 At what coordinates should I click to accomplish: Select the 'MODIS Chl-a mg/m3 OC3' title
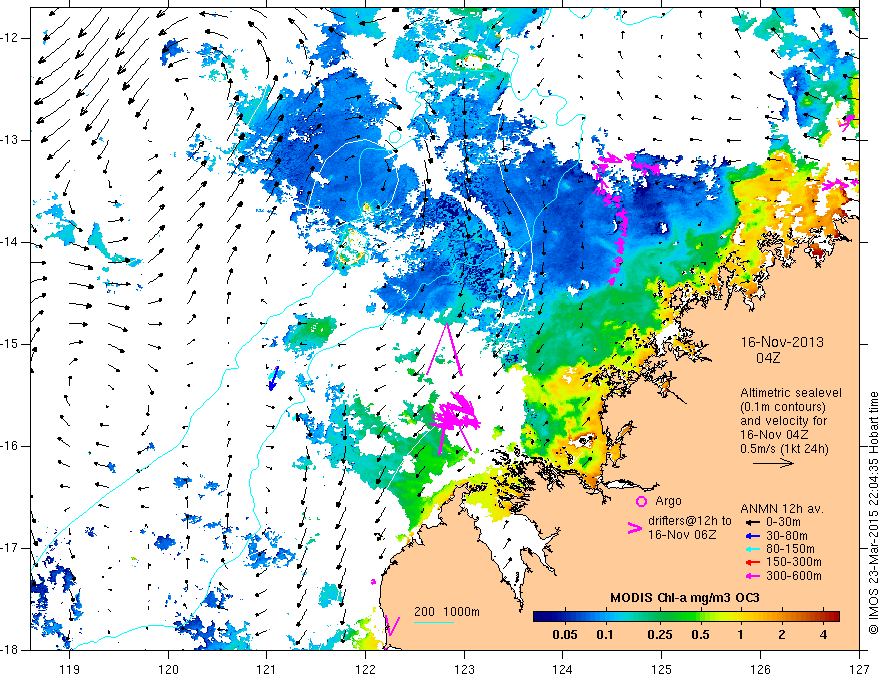coord(685,598)
